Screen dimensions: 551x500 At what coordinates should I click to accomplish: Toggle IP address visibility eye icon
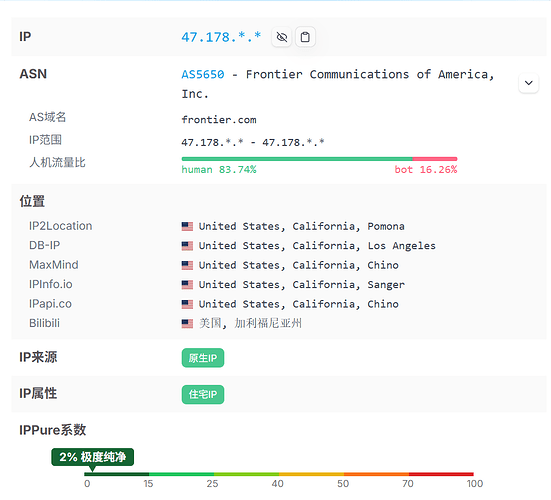[281, 37]
